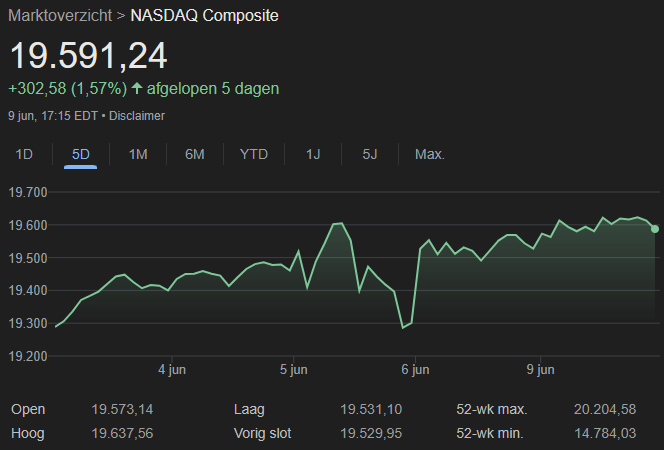Click the 'afgelopen 5 dagen' label

coord(213,89)
